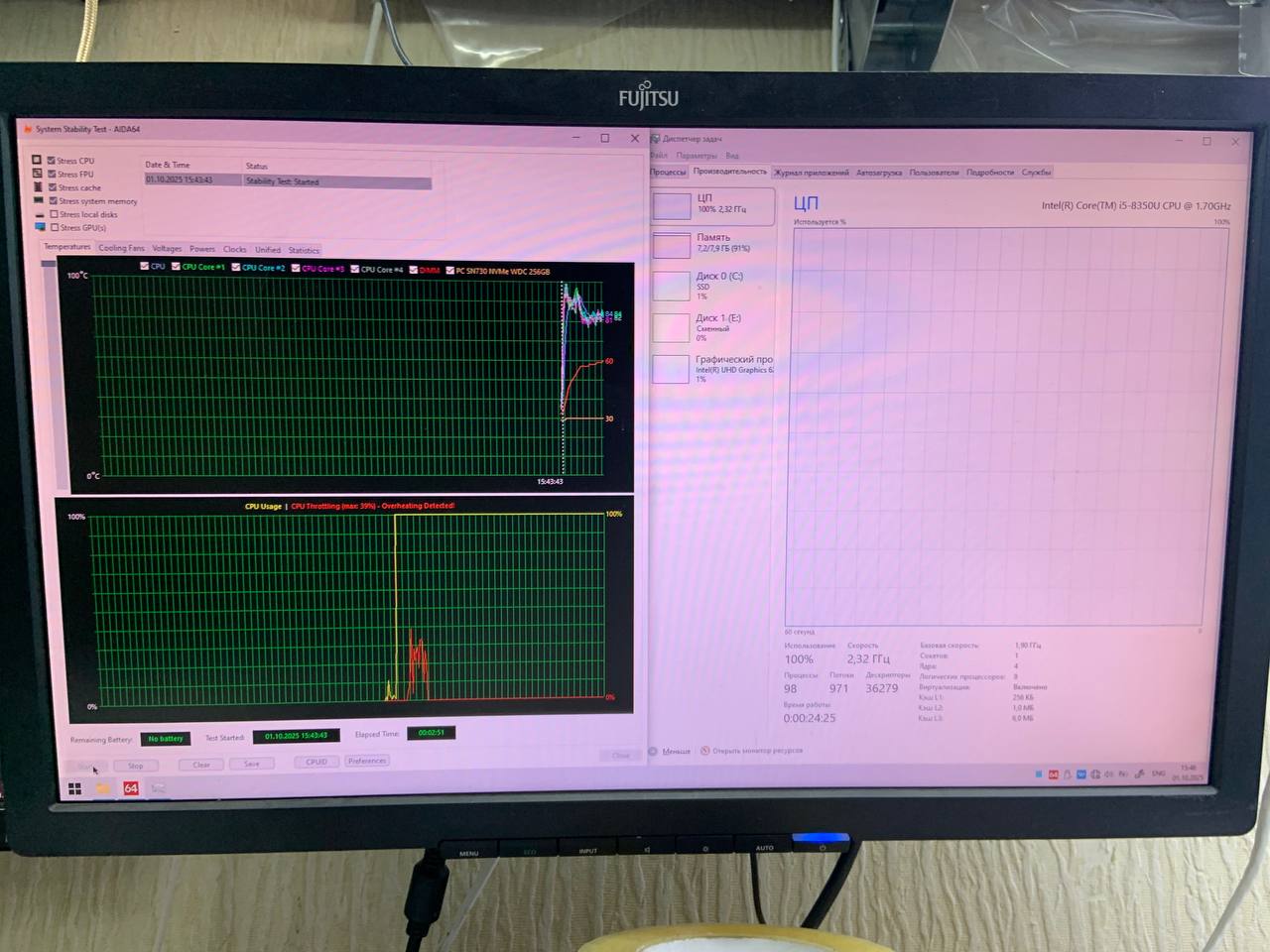Switch to the Cooling Fans tab
The height and width of the screenshot is (952, 1270).
coord(121,248)
